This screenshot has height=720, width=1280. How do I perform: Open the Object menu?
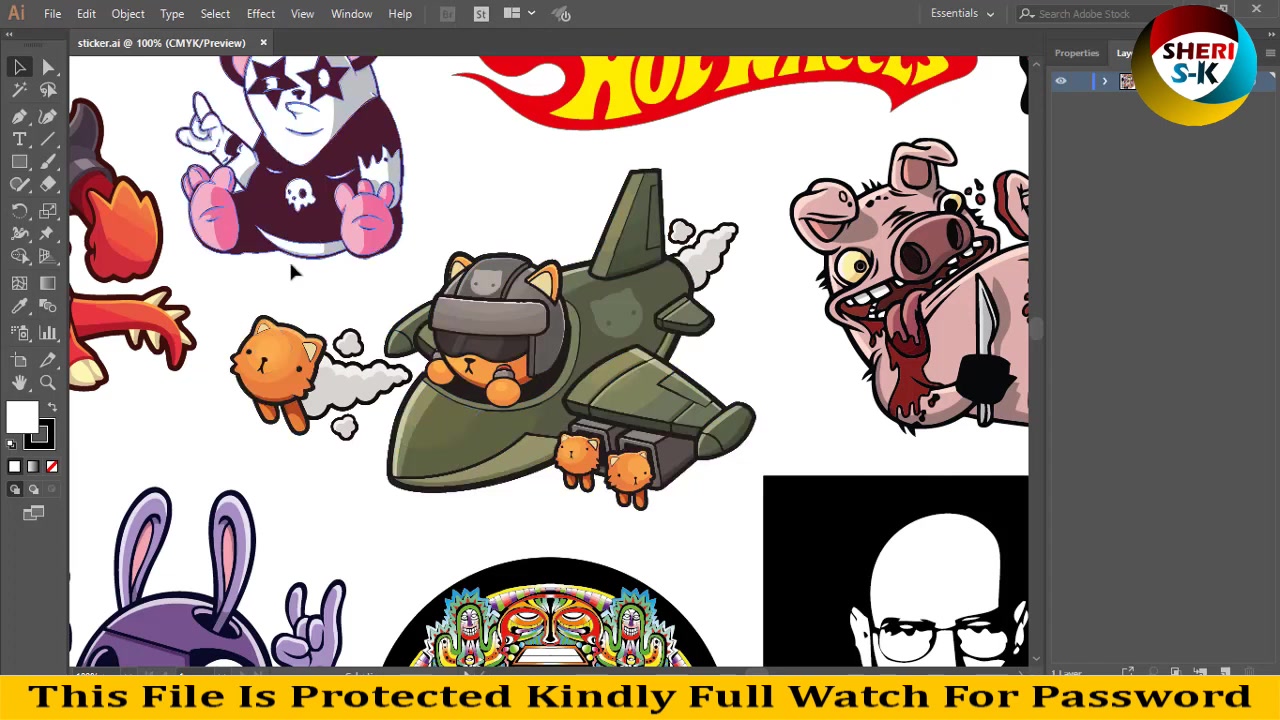[128, 14]
